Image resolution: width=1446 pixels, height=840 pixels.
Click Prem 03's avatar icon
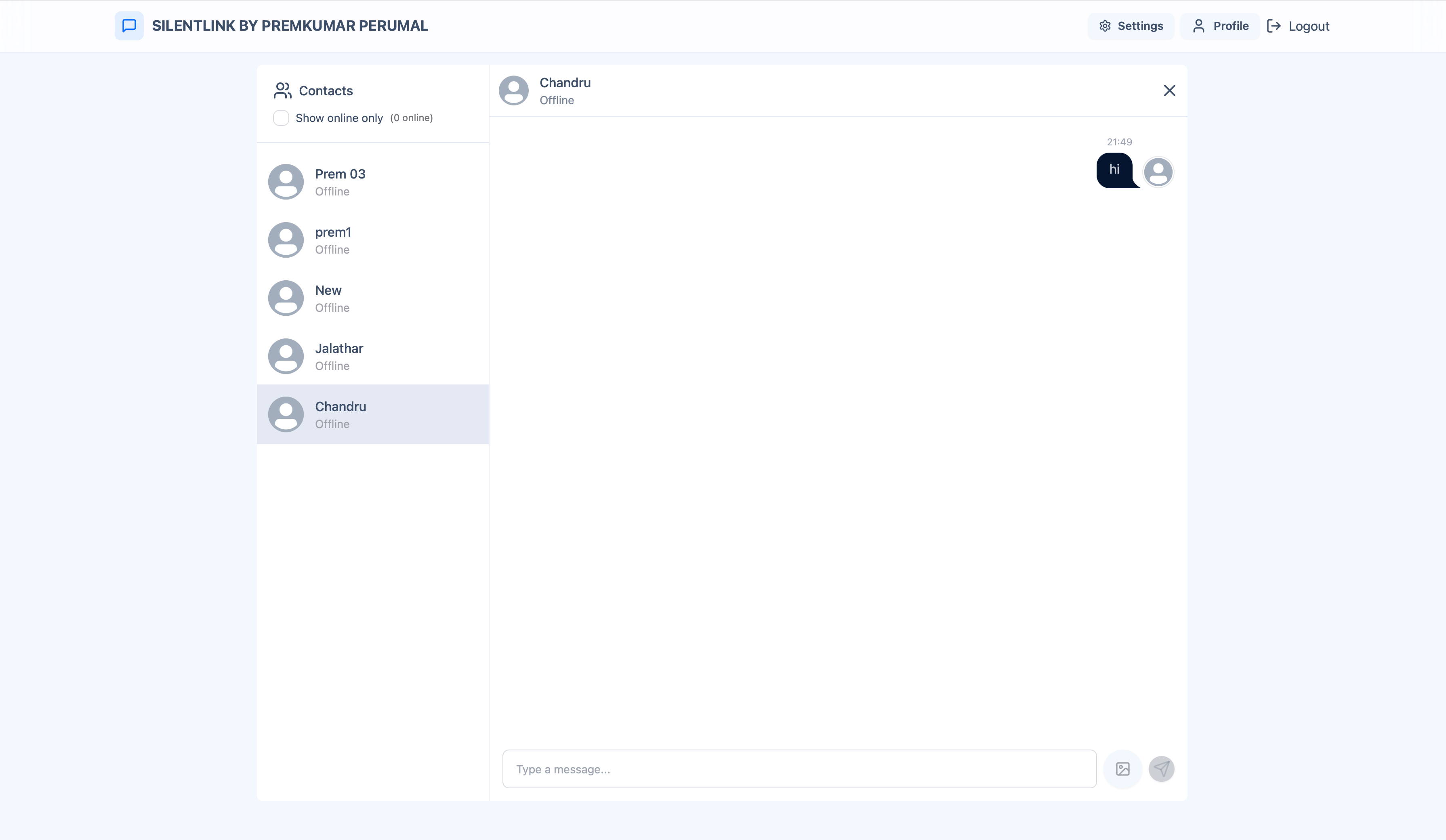point(286,182)
